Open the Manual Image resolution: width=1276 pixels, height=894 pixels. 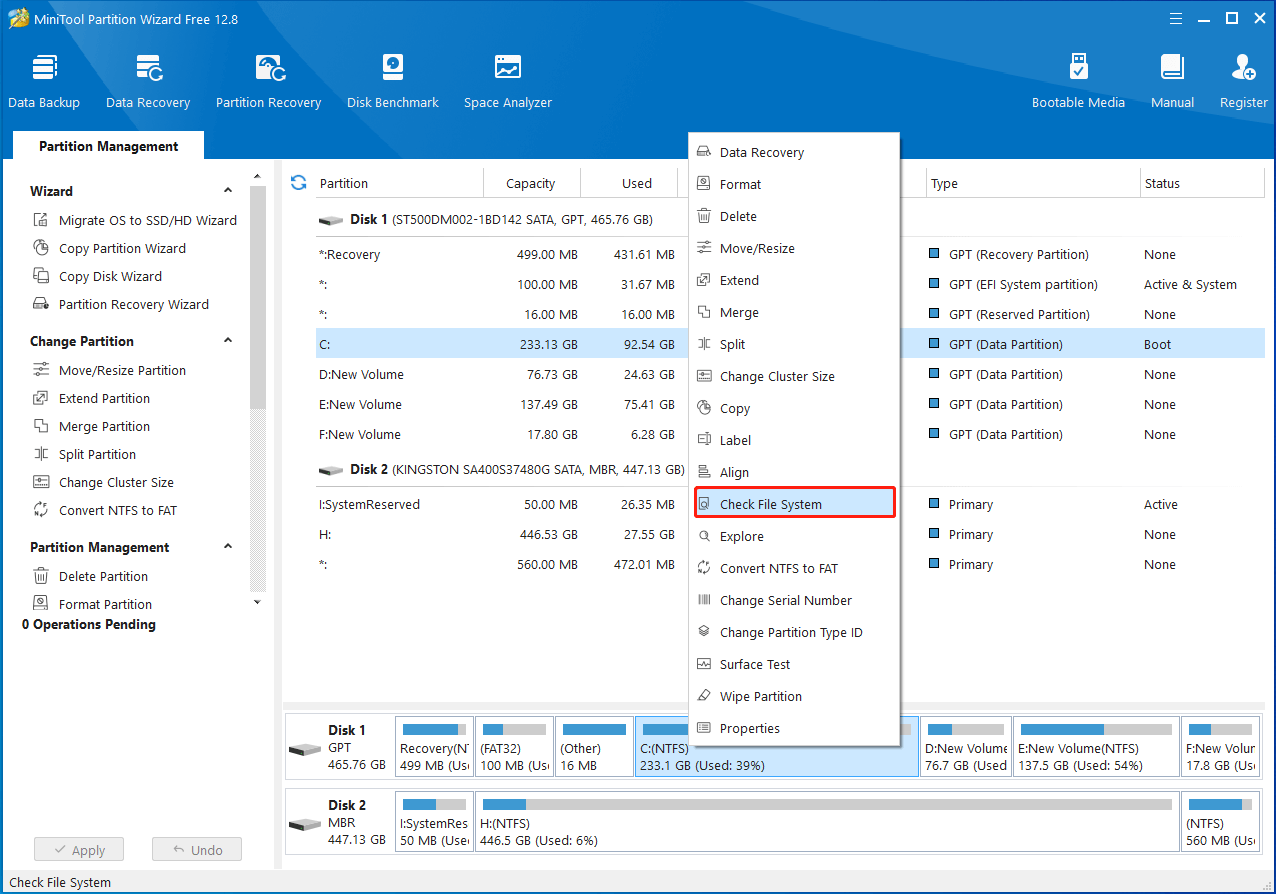coord(1172,82)
